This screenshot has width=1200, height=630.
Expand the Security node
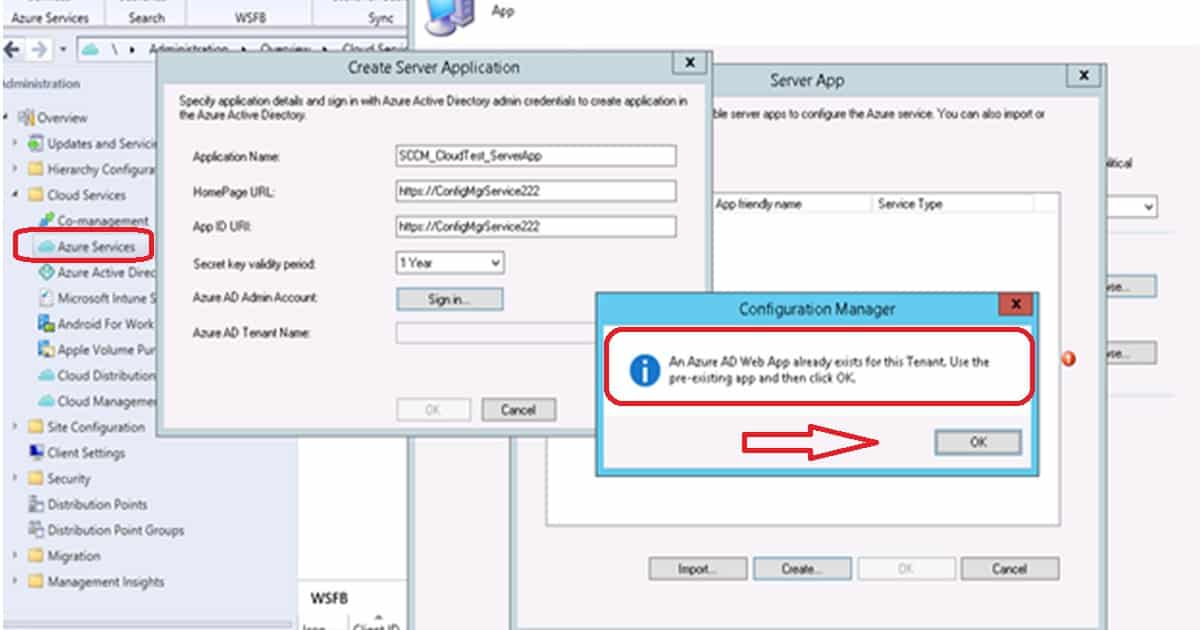[x=15, y=479]
